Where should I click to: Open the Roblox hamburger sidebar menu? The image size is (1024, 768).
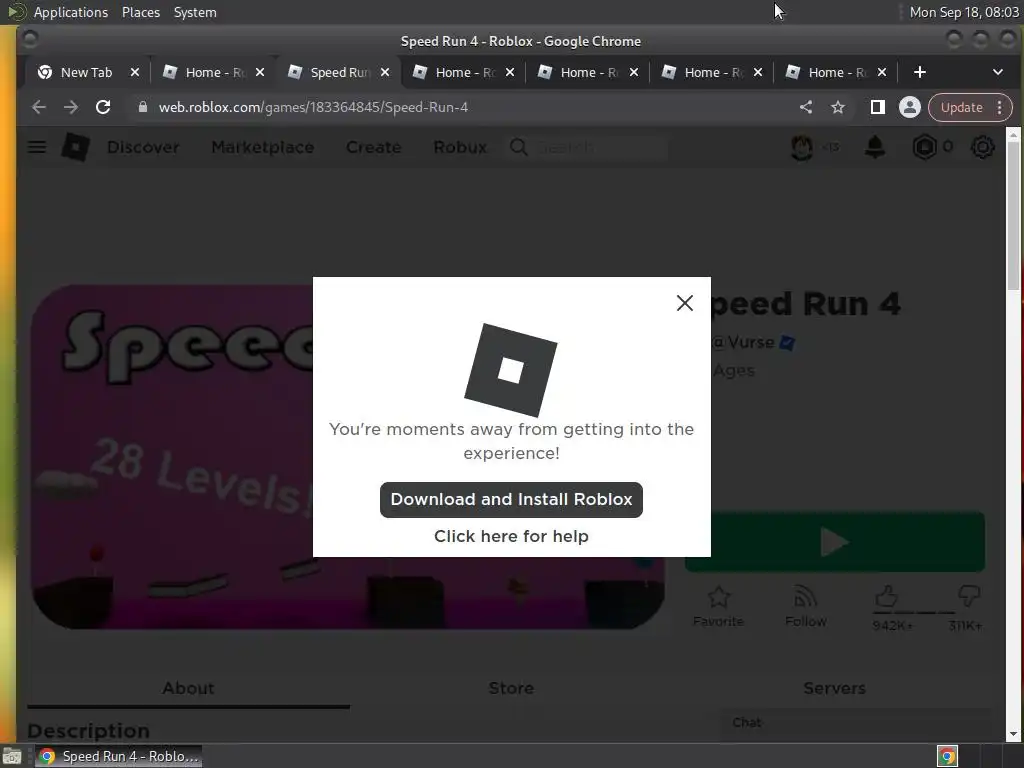pyautogui.click(x=37, y=147)
